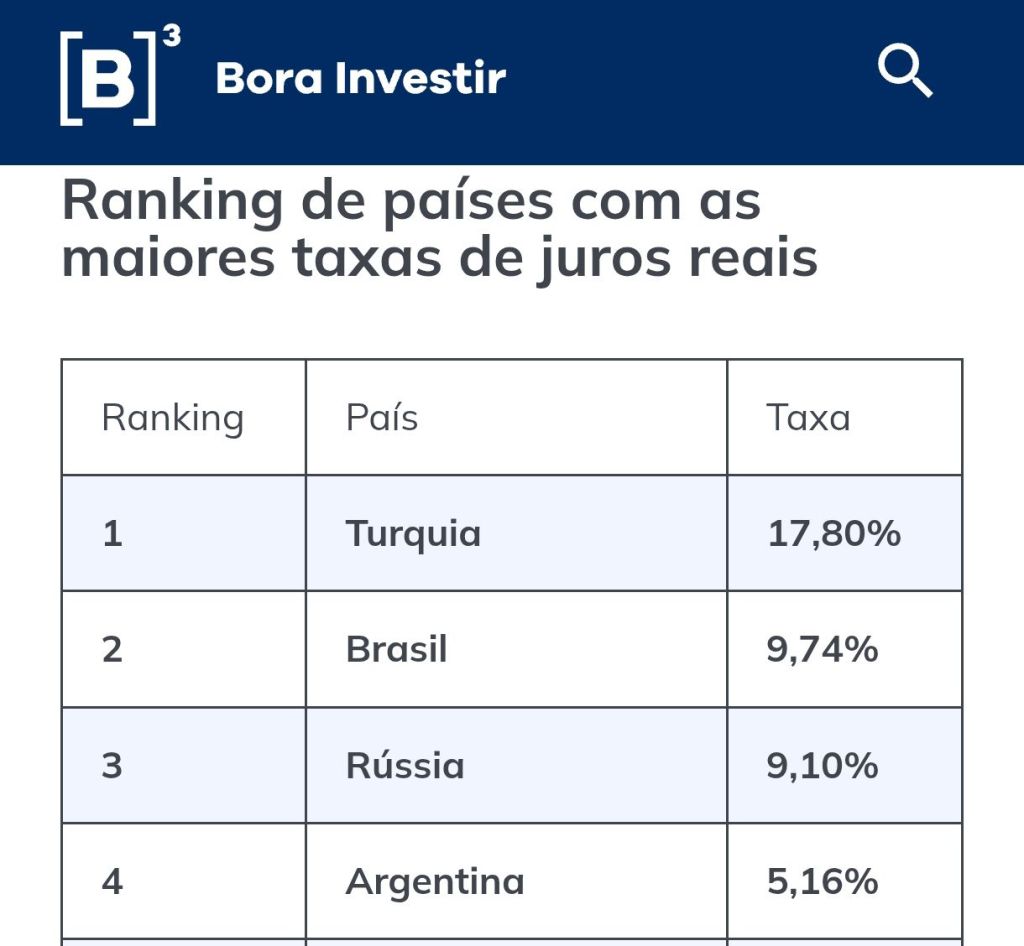Screen dimensions: 1024x946
Task: Select the Turquia country cell
Action: pyautogui.click(x=413, y=534)
